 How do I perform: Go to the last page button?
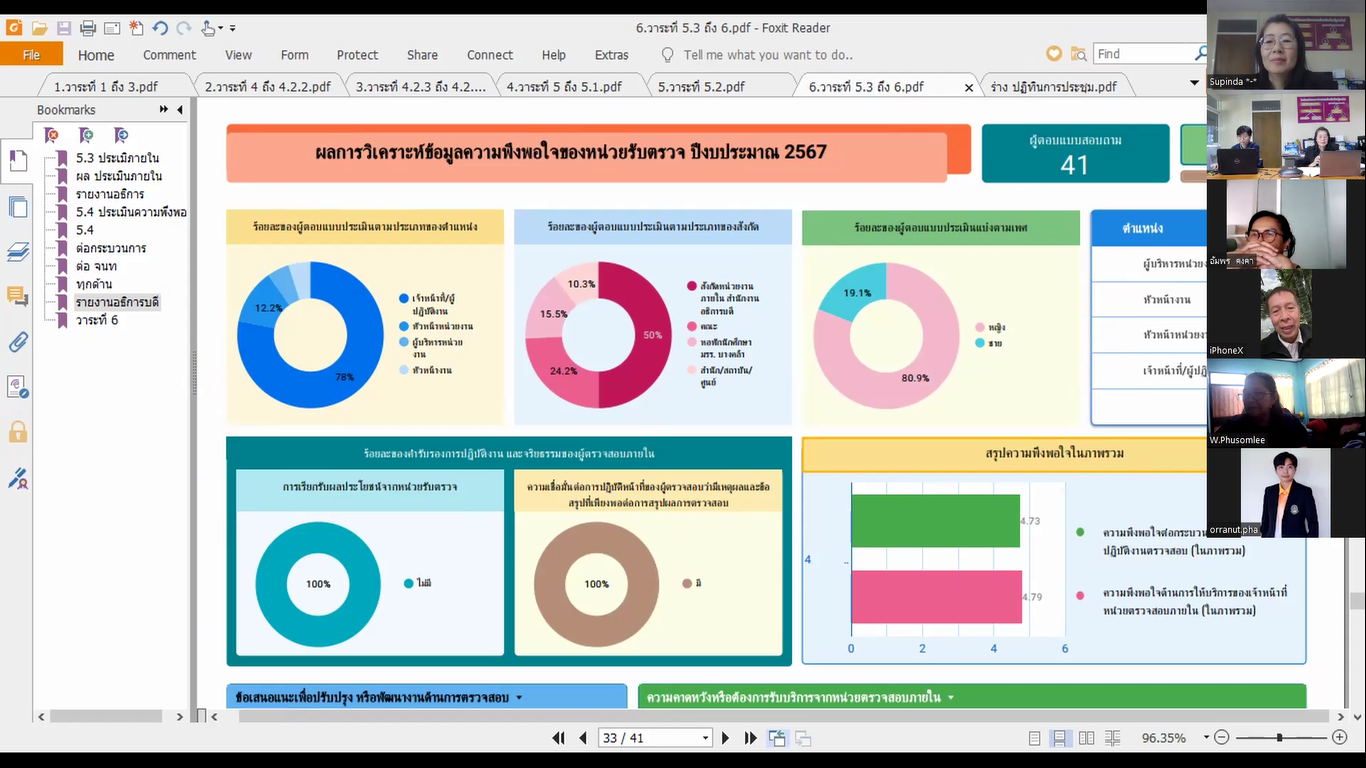point(751,738)
